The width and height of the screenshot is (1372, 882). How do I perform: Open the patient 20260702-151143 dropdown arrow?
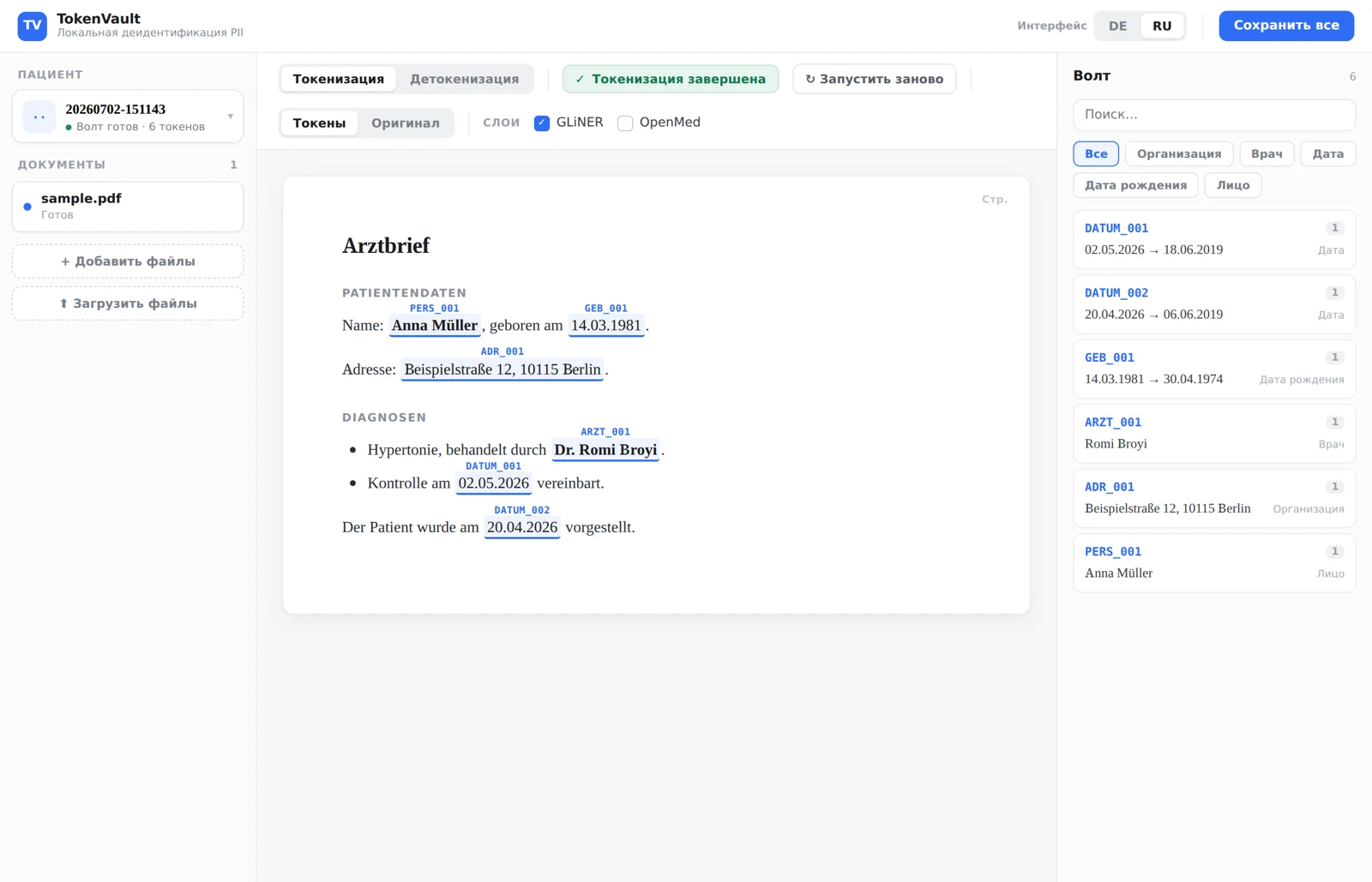pyautogui.click(x=230, y=117)
